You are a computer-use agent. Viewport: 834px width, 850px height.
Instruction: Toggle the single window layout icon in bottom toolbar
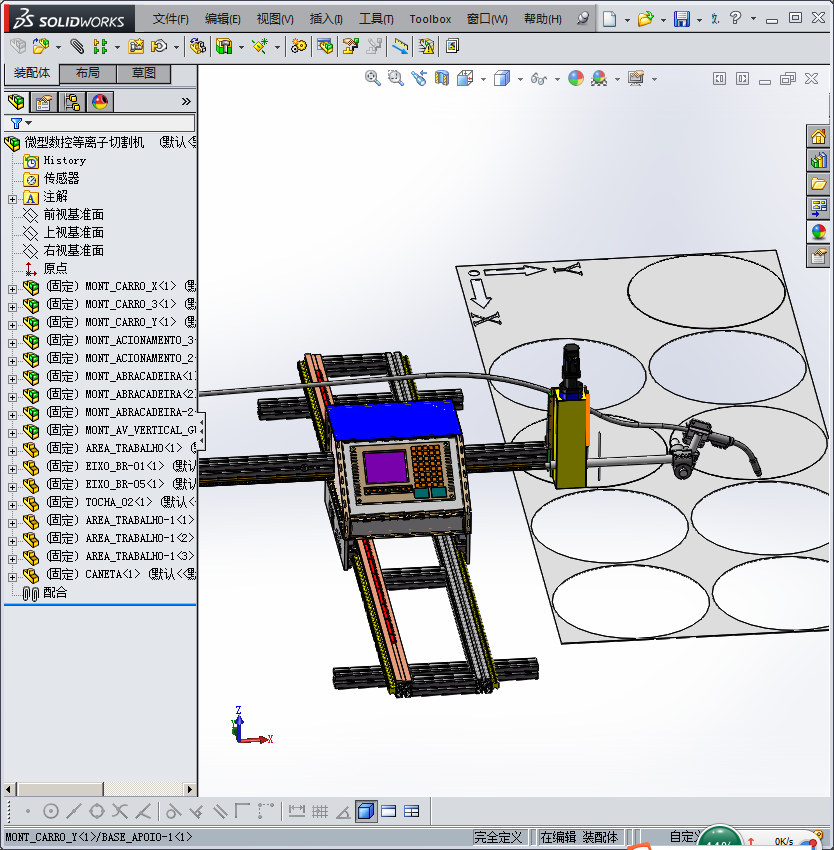coord(389,811)
